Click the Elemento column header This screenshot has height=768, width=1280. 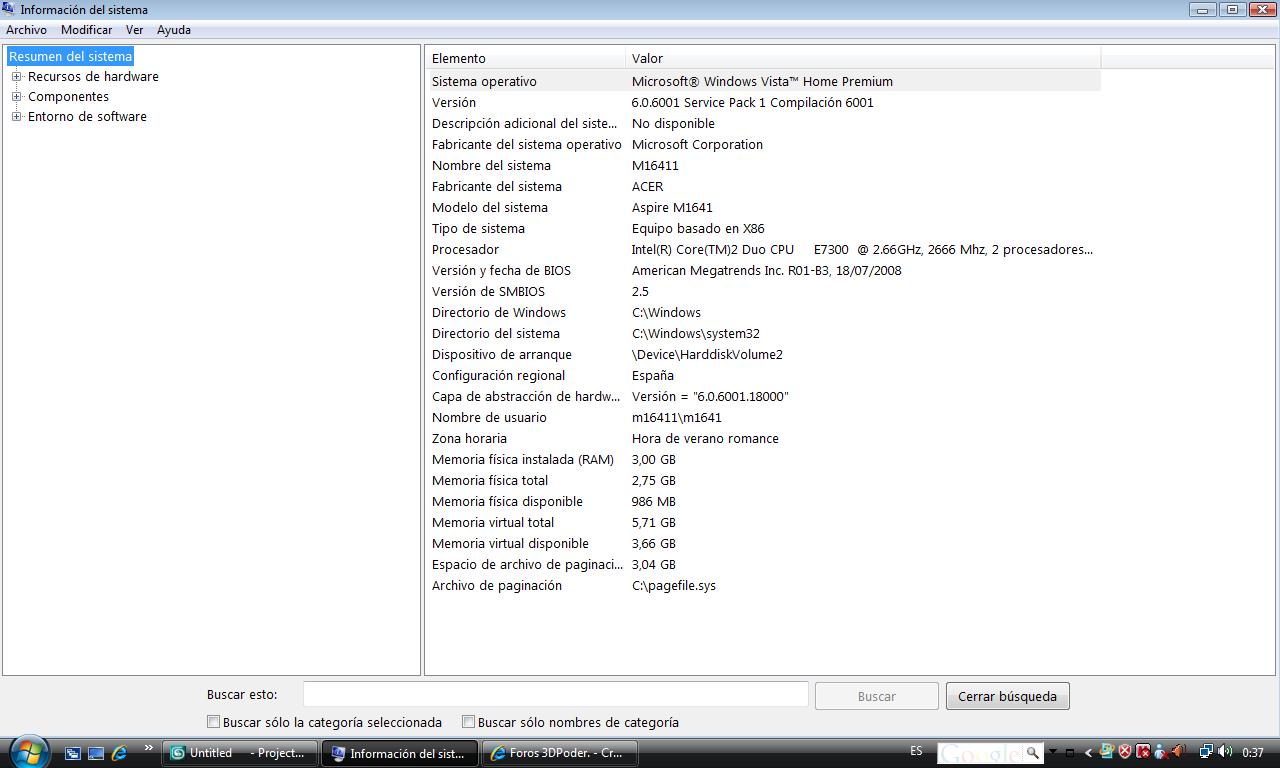526,58
